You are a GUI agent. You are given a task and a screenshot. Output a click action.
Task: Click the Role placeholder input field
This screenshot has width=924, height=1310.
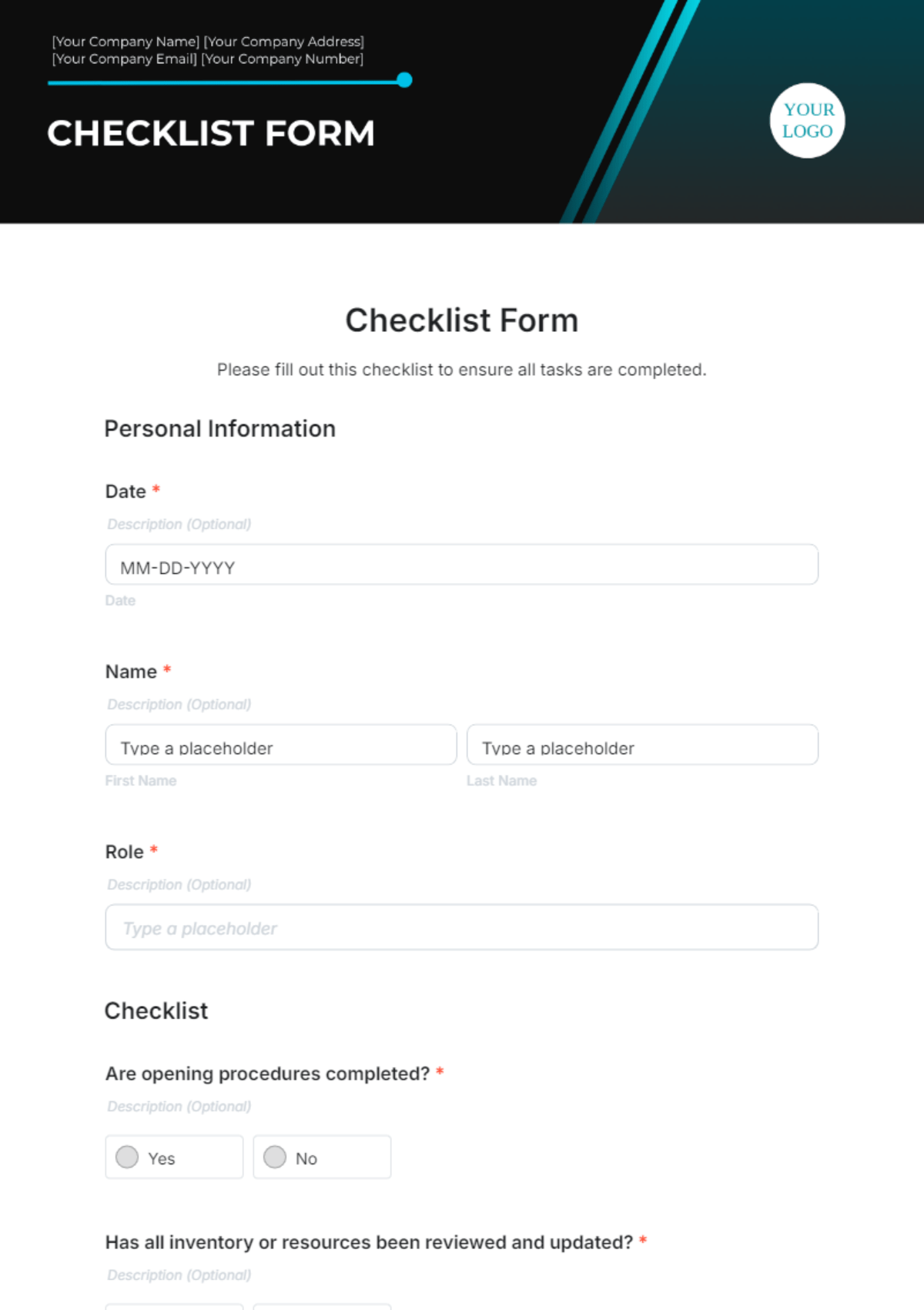tap(461, 927)
